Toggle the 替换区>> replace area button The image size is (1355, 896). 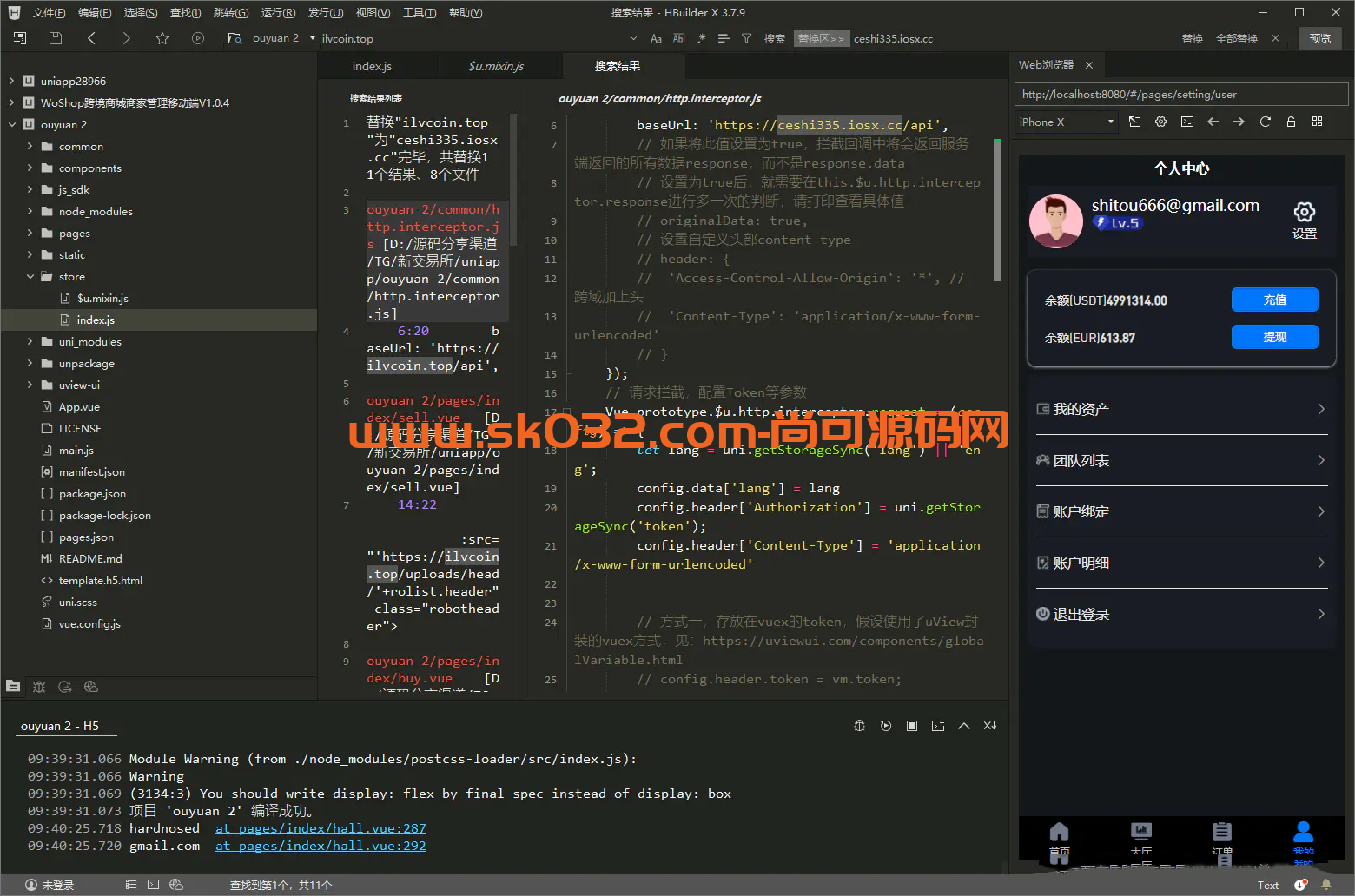(820, 38)
